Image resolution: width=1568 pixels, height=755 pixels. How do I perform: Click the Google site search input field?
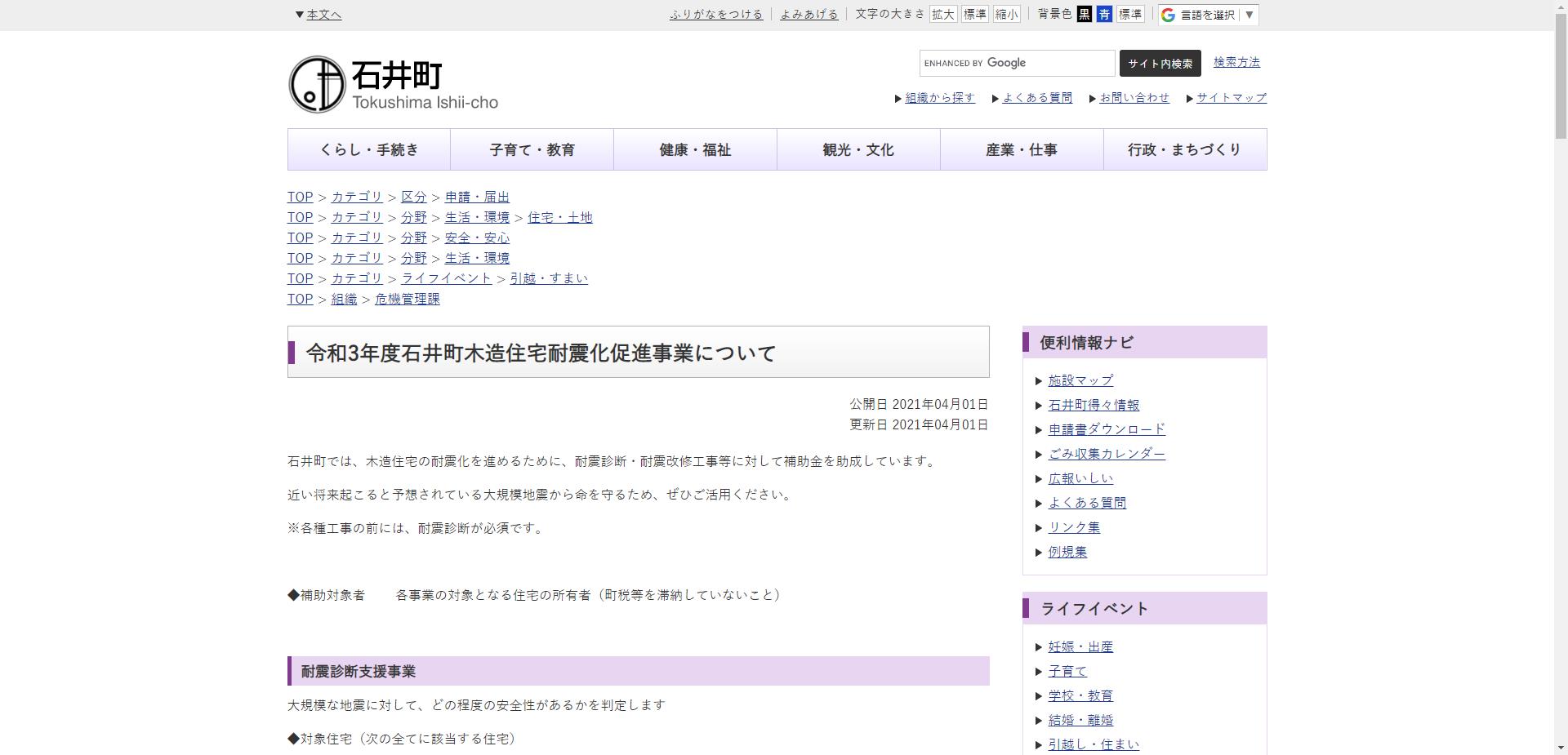[x=1016, y=63]
